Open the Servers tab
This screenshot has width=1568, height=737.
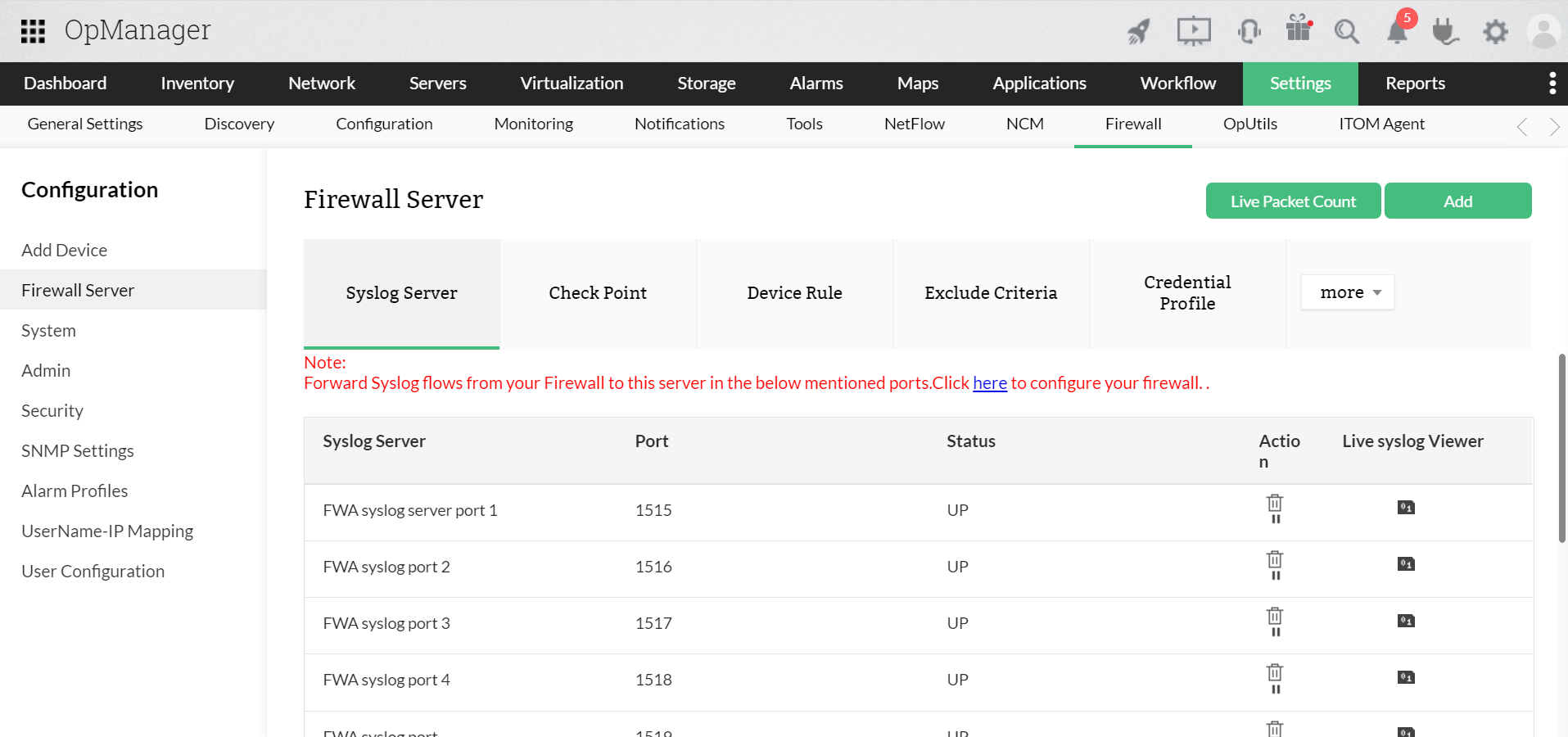[438, 84]
